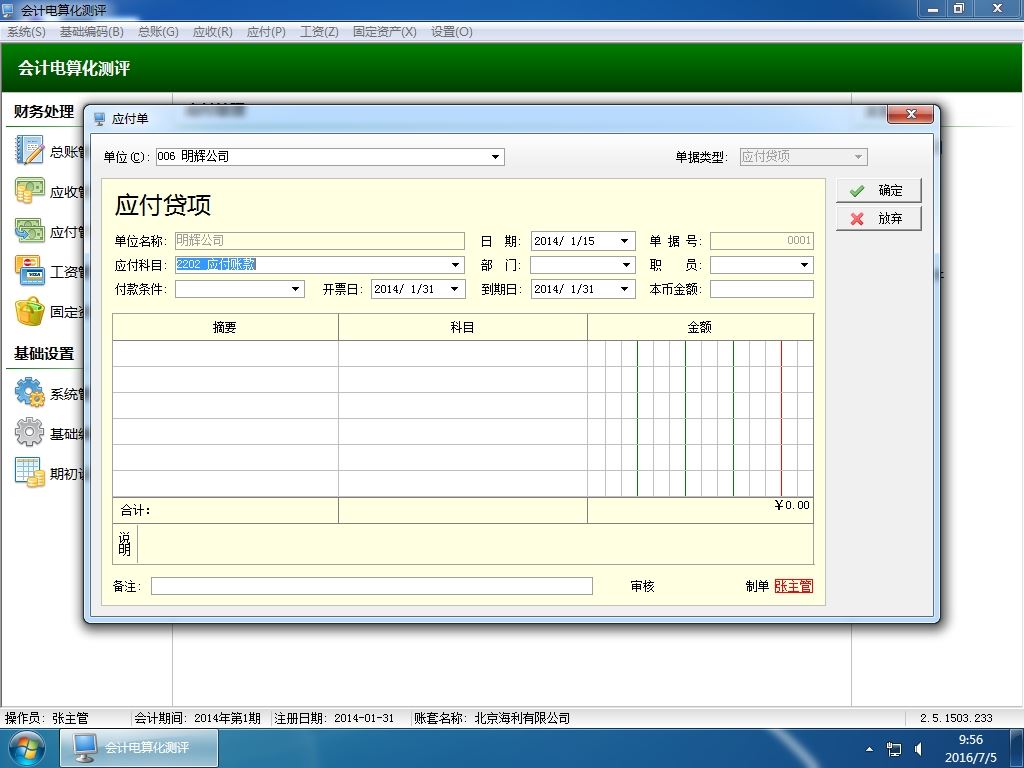Confirm with the 确定 button
1024x768 pixels.
pyautogui.click(x=878, y=191)
